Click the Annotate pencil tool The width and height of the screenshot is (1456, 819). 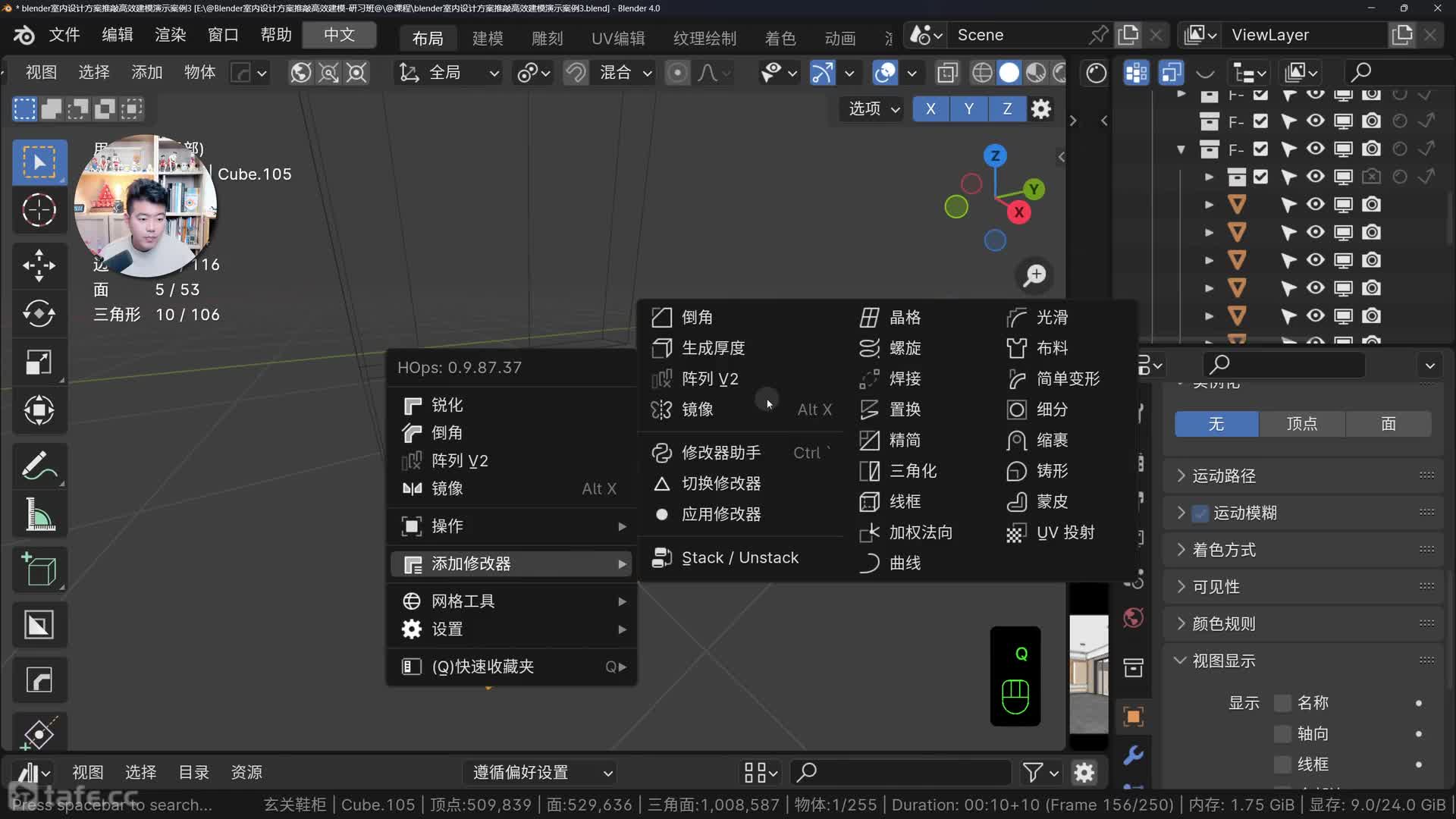(39, 466)
